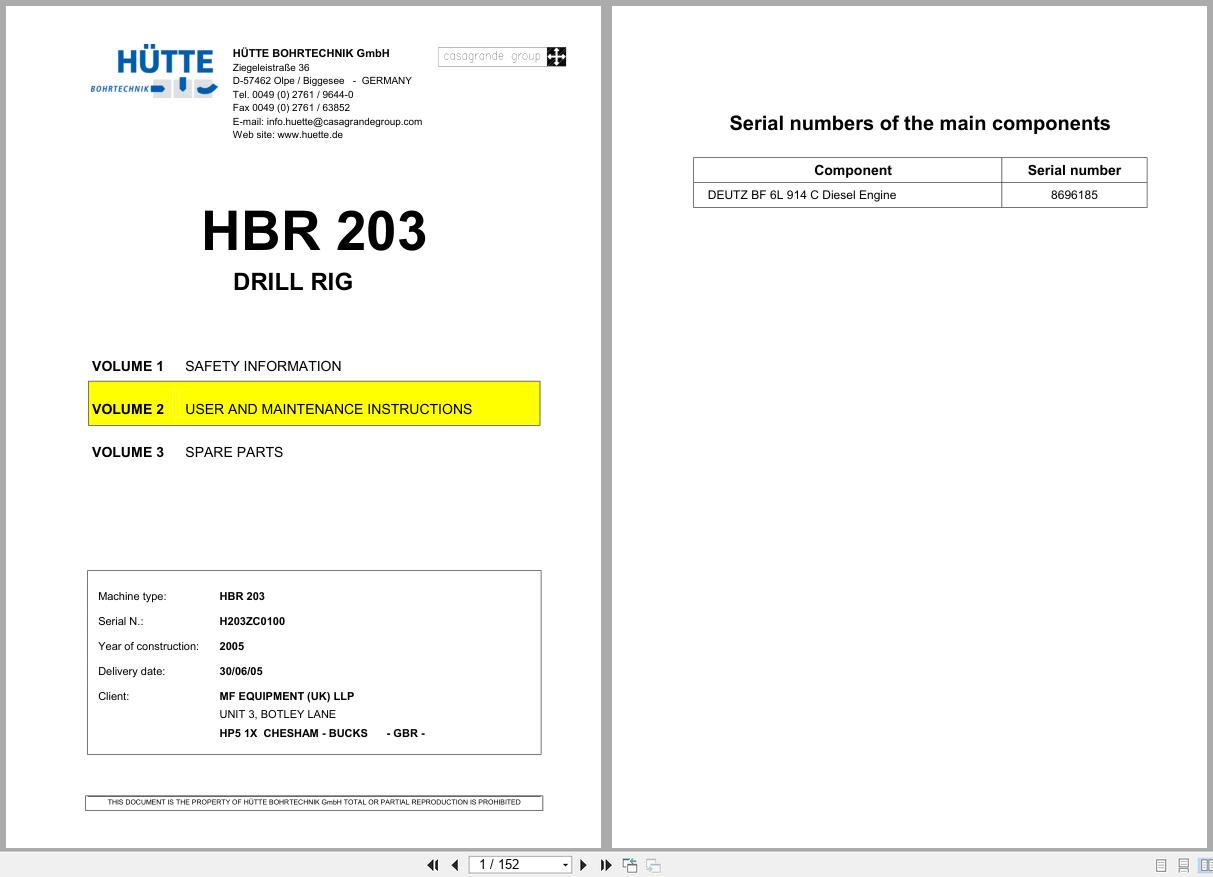Screen dimensions: 1213x877
Task: Click the HBR 203 title text
Action: (313, 232)
